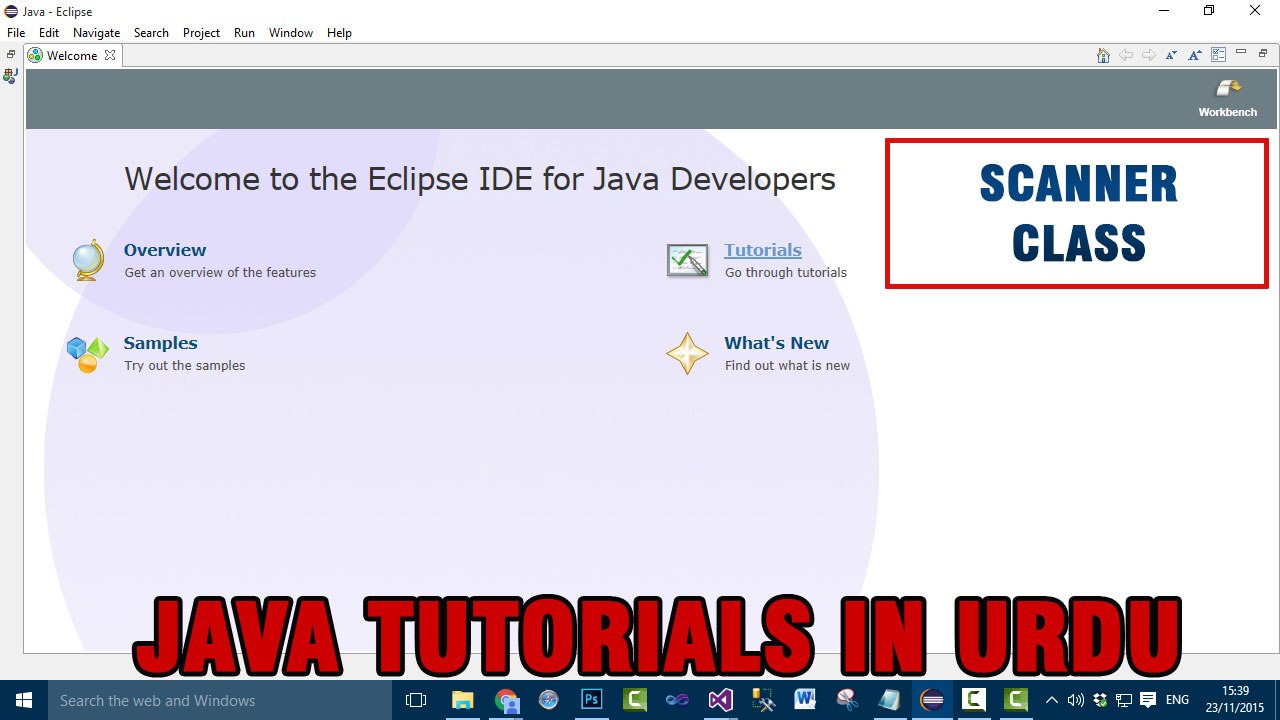Screen dimensions: 1280x720
Task: Open the Navigate menu
Action: (x=97, y=33)
